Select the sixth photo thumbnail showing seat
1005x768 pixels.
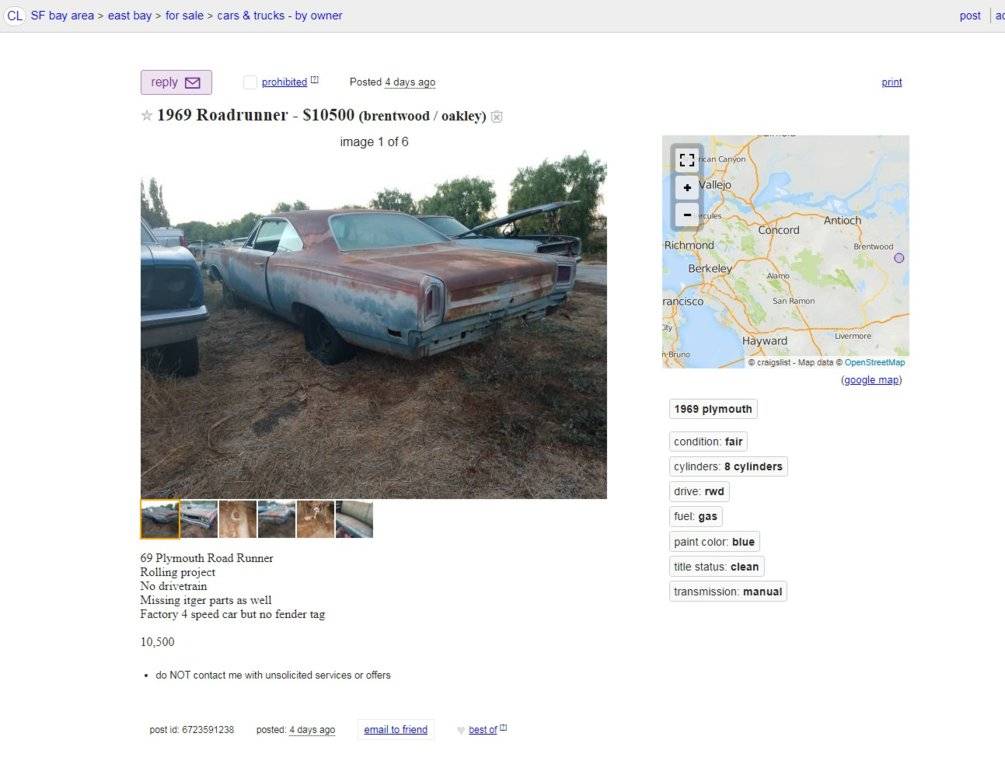(x=354, y=519)
